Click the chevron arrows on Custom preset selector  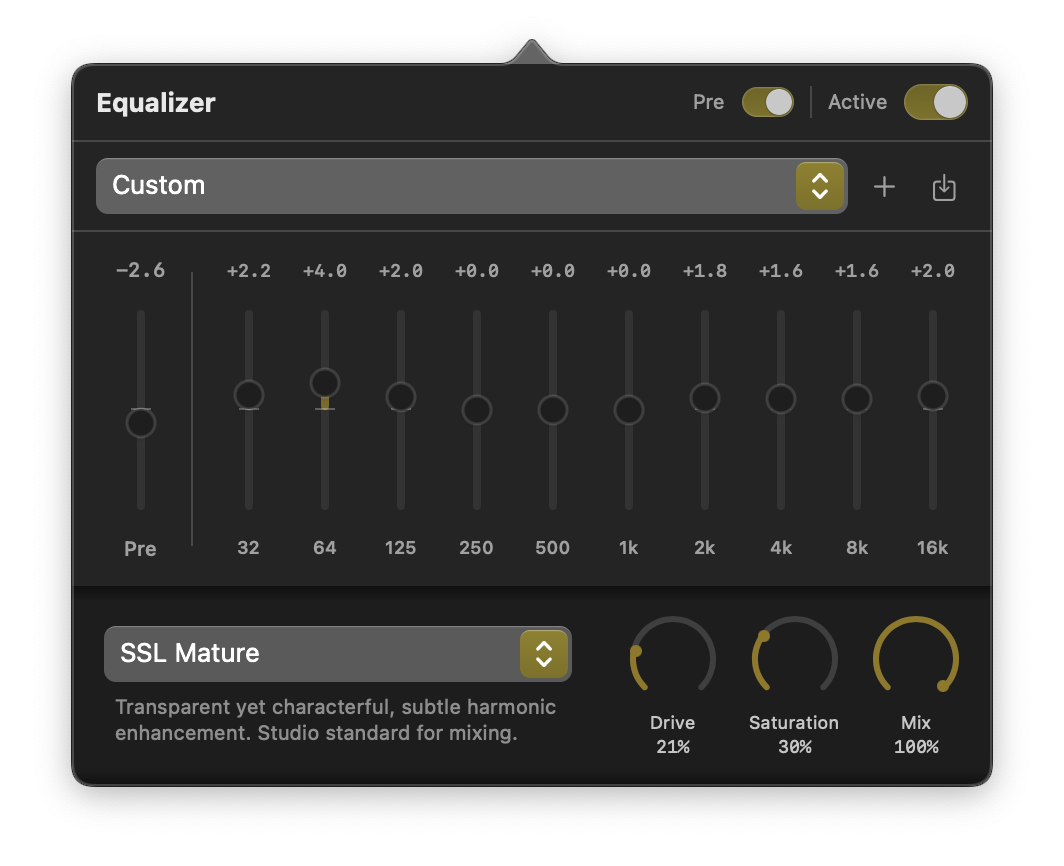click(x=820, y=186)
